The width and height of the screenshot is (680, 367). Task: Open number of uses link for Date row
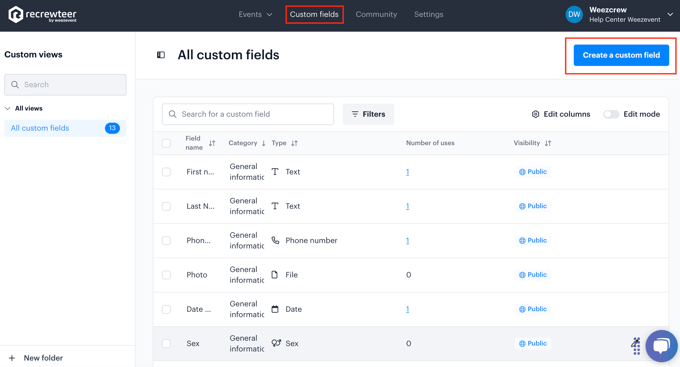tap(408, 309)
